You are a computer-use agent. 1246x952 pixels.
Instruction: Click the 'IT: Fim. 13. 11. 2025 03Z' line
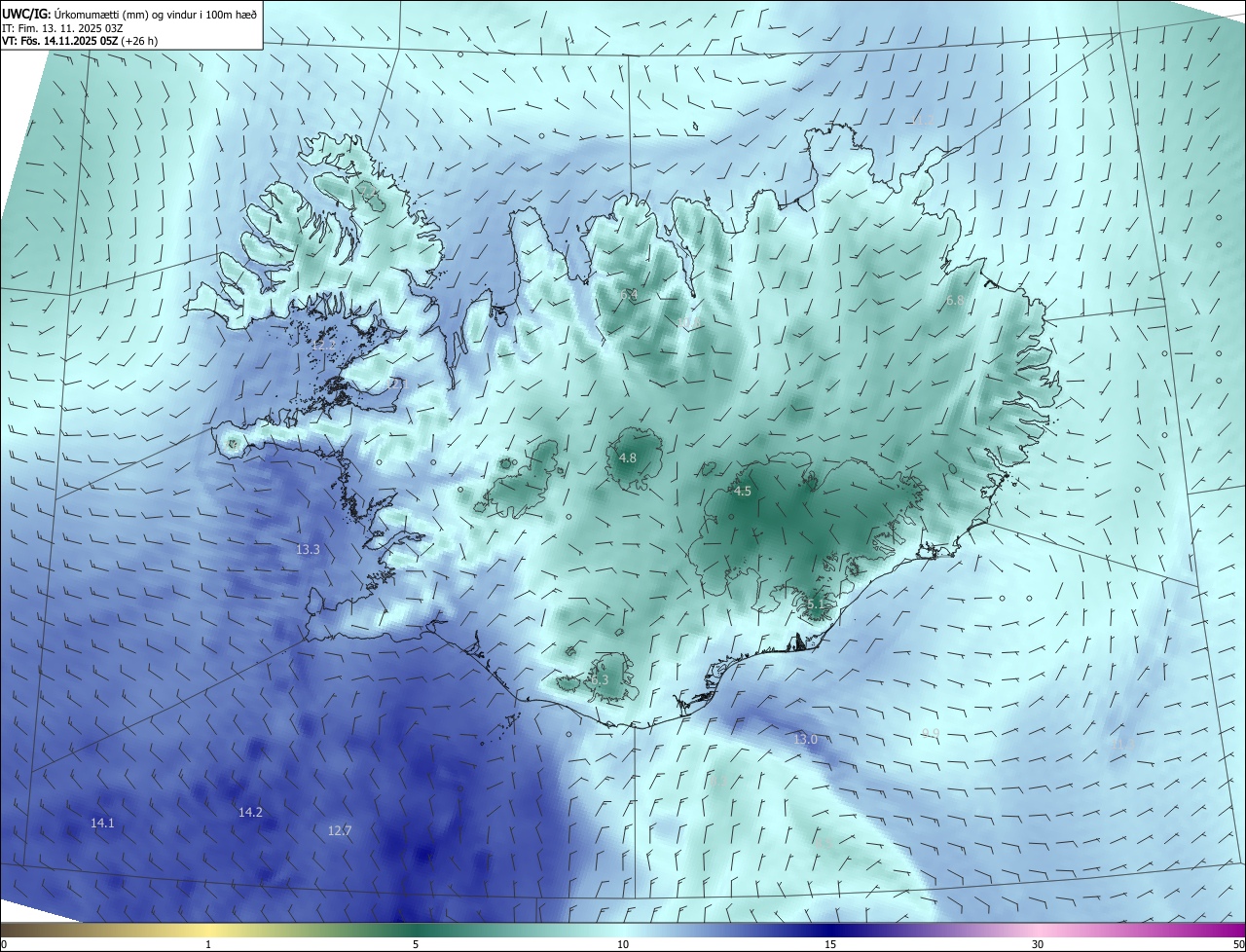click(x=62, y=27)
